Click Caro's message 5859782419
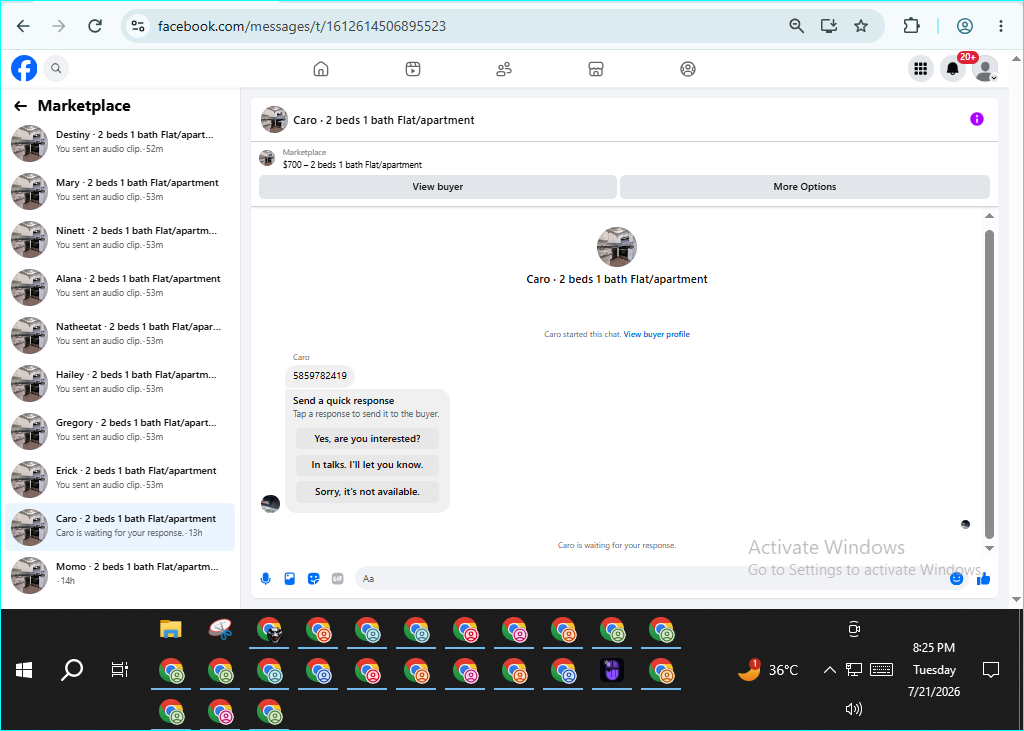The image size is (1024, 731). (x=320, y=376)
